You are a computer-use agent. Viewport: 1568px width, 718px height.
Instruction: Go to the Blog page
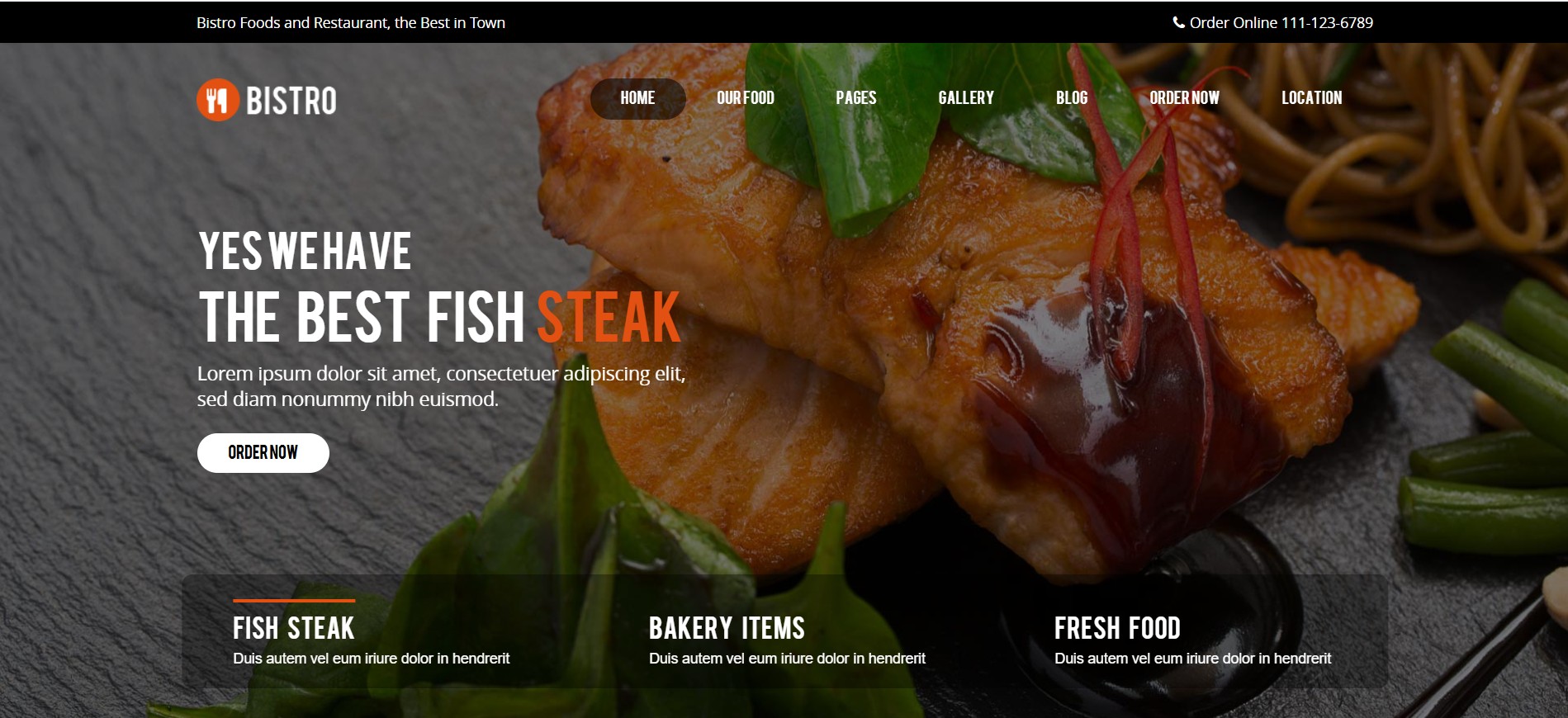(x=1072, y=98)
